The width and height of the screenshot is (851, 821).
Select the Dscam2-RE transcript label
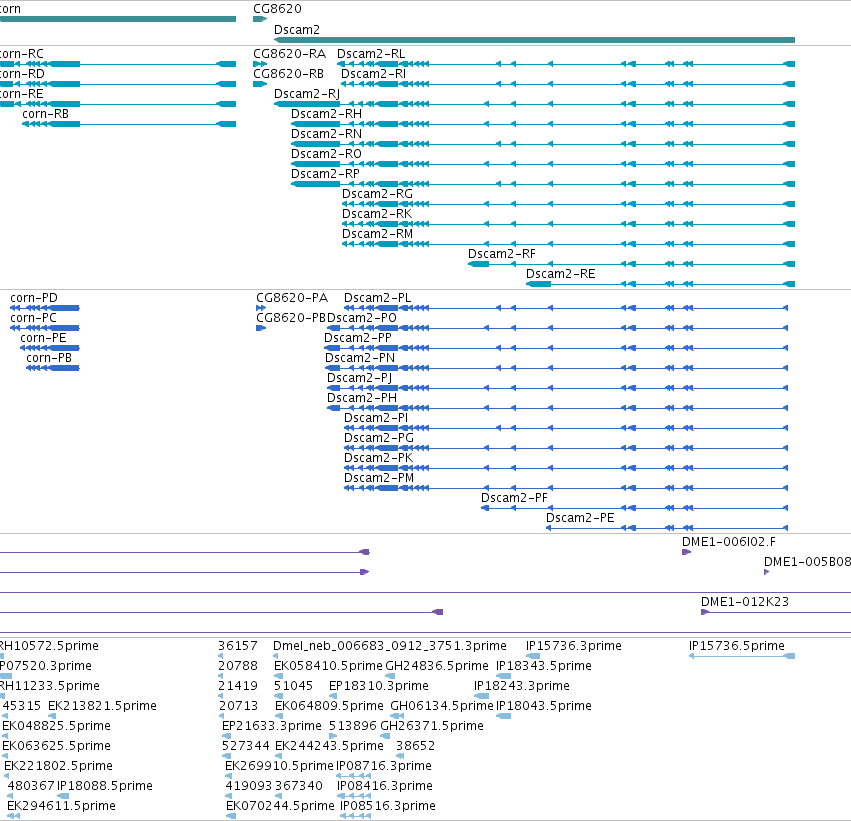pyautogui.click(x=561, y=274)
